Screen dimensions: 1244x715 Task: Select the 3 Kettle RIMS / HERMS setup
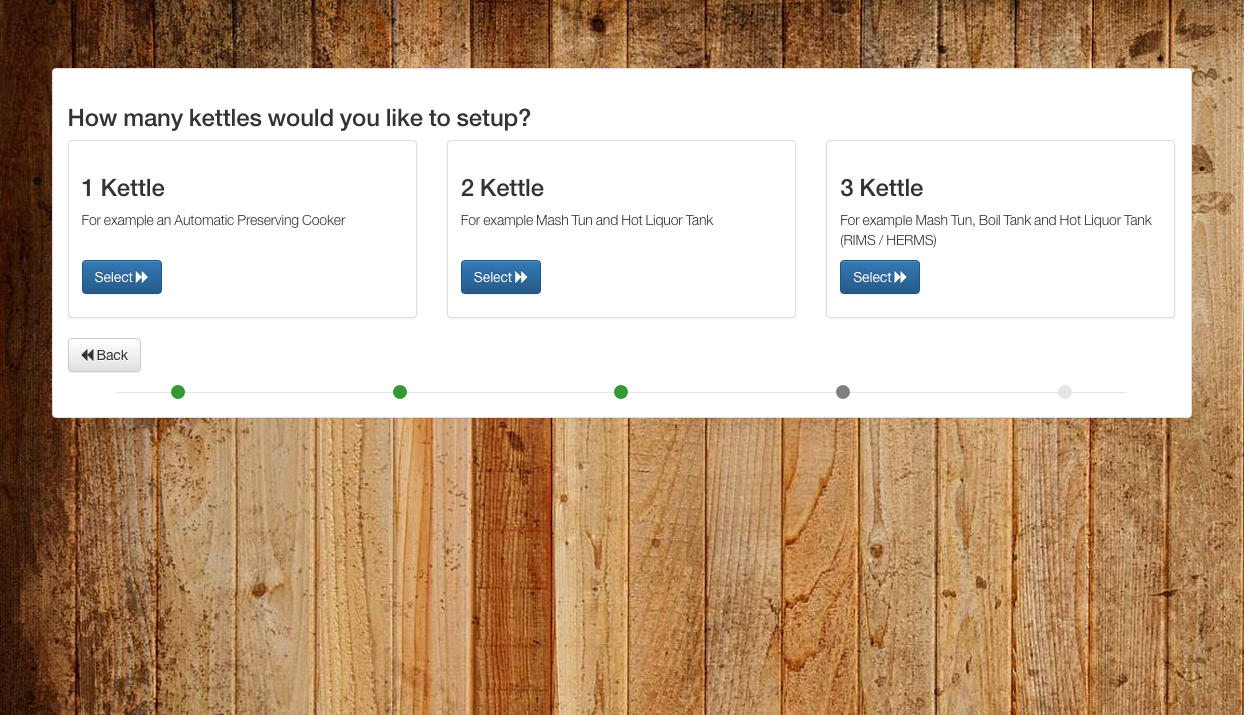click(x=879, y=278)
